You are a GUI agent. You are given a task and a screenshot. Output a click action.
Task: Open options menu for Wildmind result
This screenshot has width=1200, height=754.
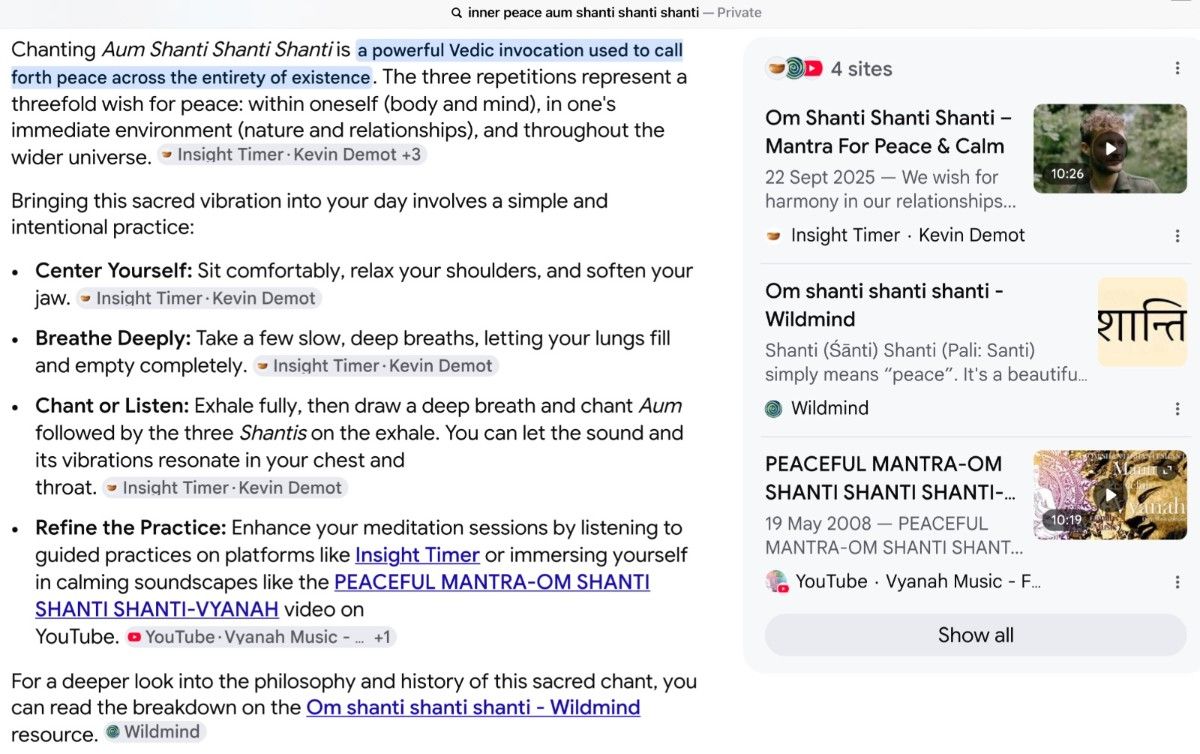1177,409
